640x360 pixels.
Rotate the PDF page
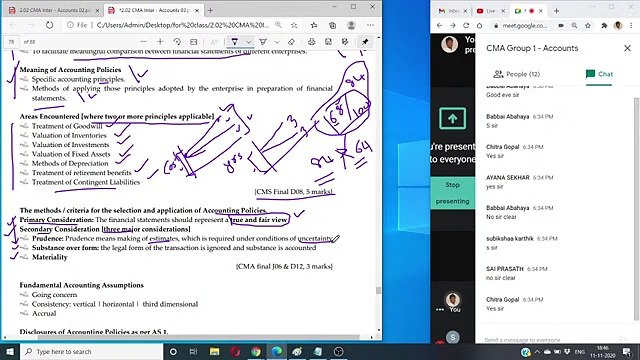(x=177, y=42)
